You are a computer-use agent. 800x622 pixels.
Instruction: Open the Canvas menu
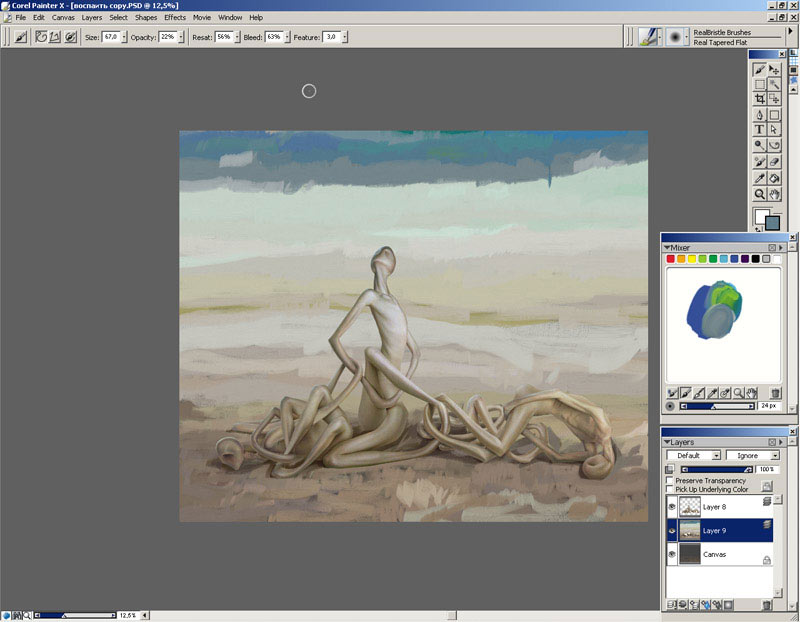point(63,18)
